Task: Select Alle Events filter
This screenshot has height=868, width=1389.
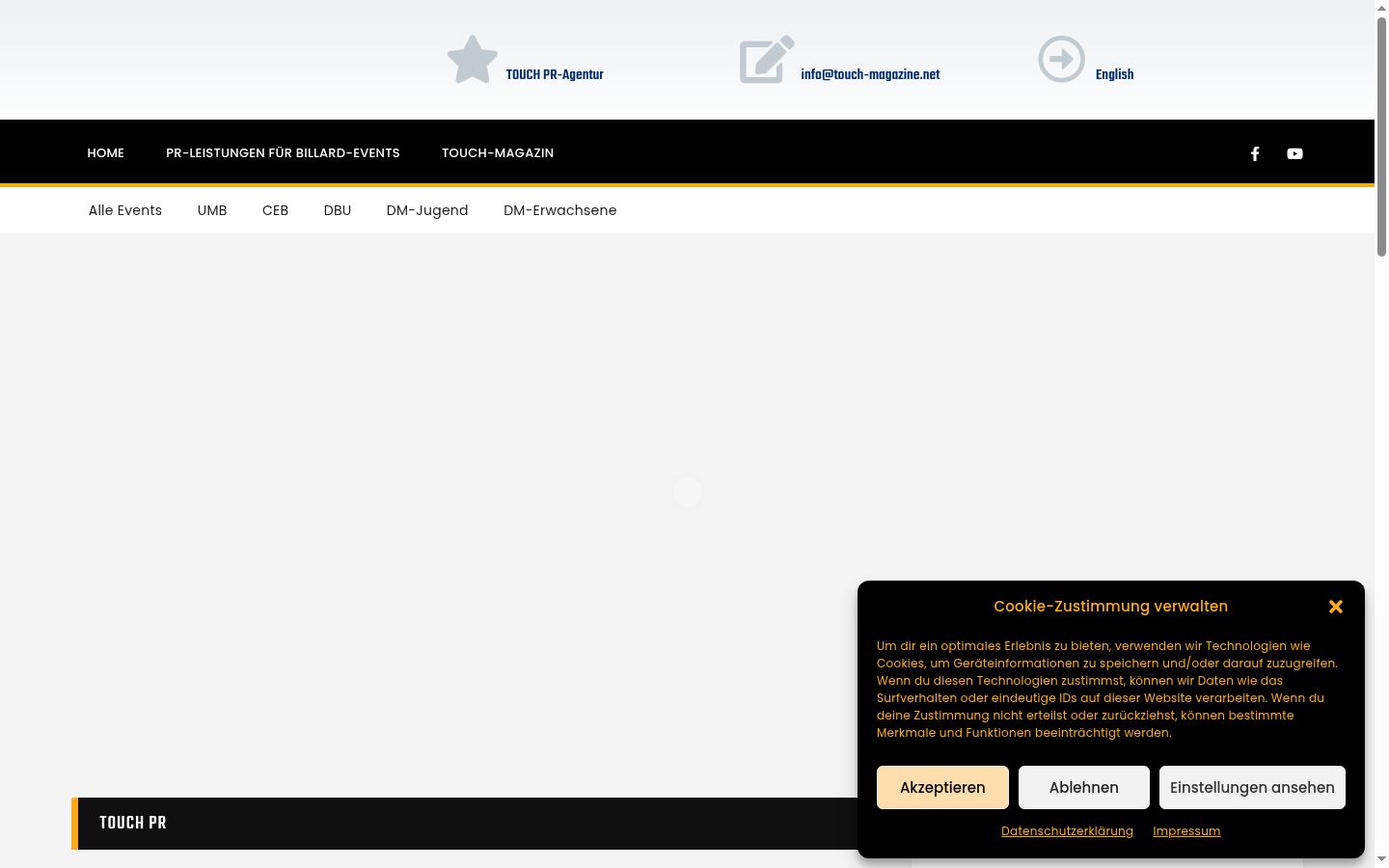Action: pos(125,210)
